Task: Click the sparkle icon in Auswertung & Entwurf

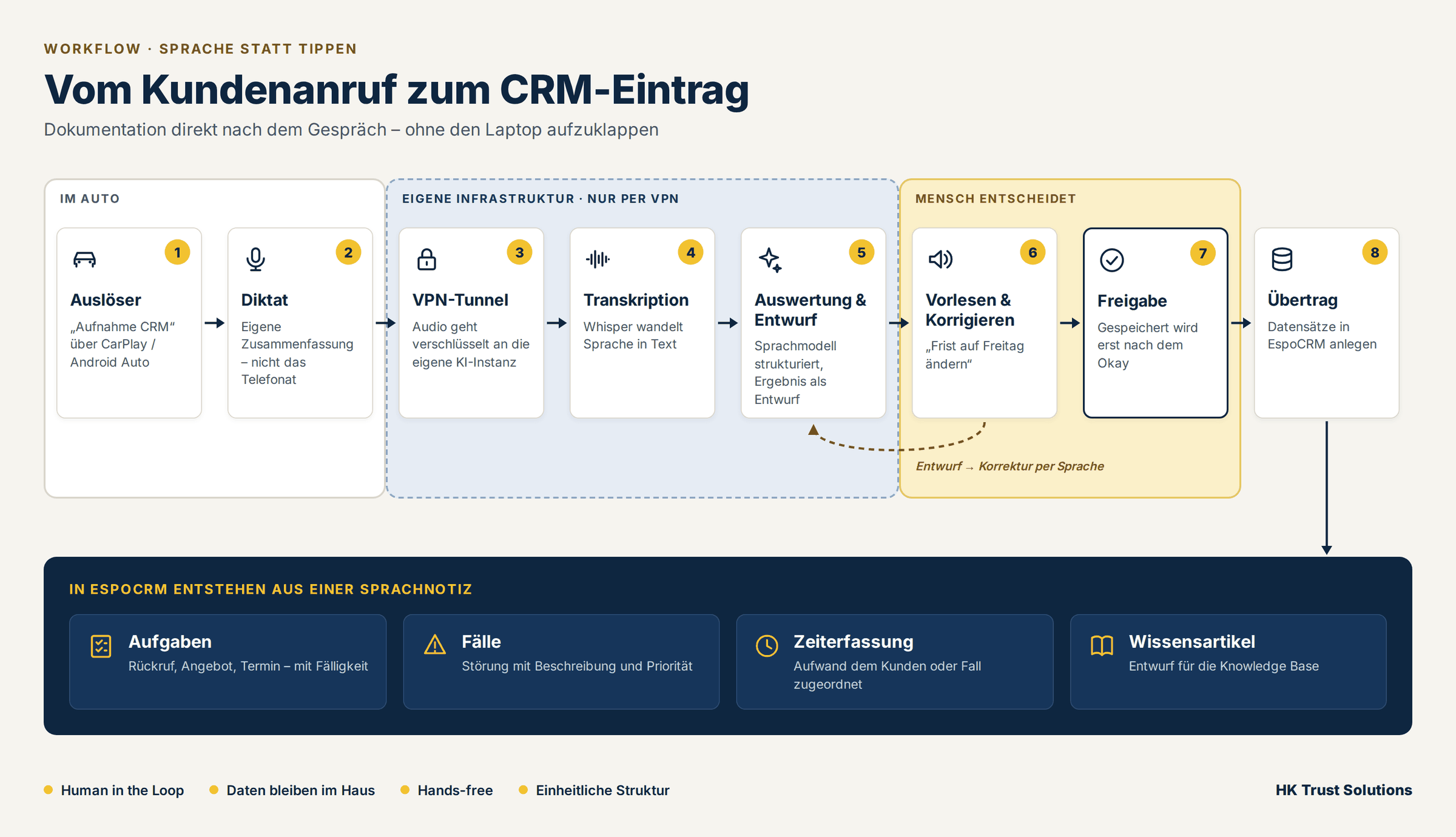Action: pos(770,260)
